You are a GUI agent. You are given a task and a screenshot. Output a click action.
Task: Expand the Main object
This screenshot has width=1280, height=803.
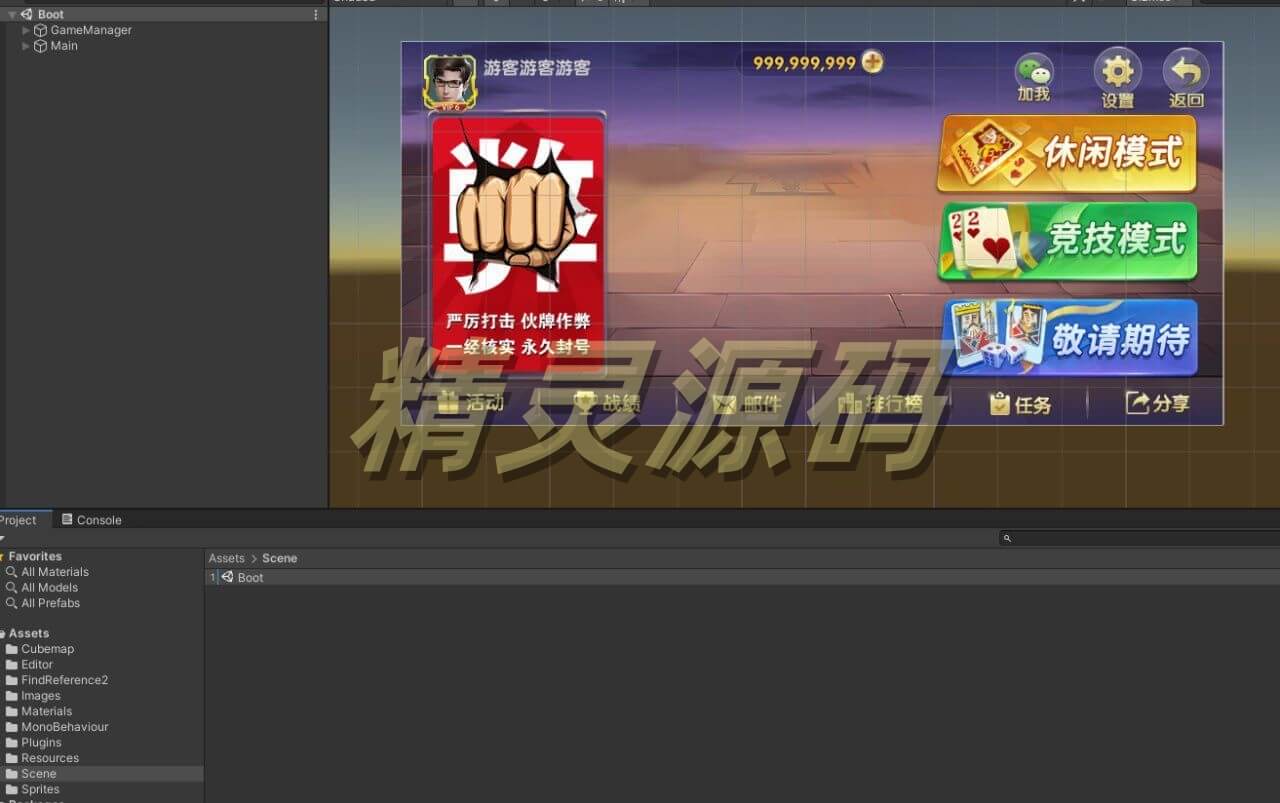tap(26, 46)
